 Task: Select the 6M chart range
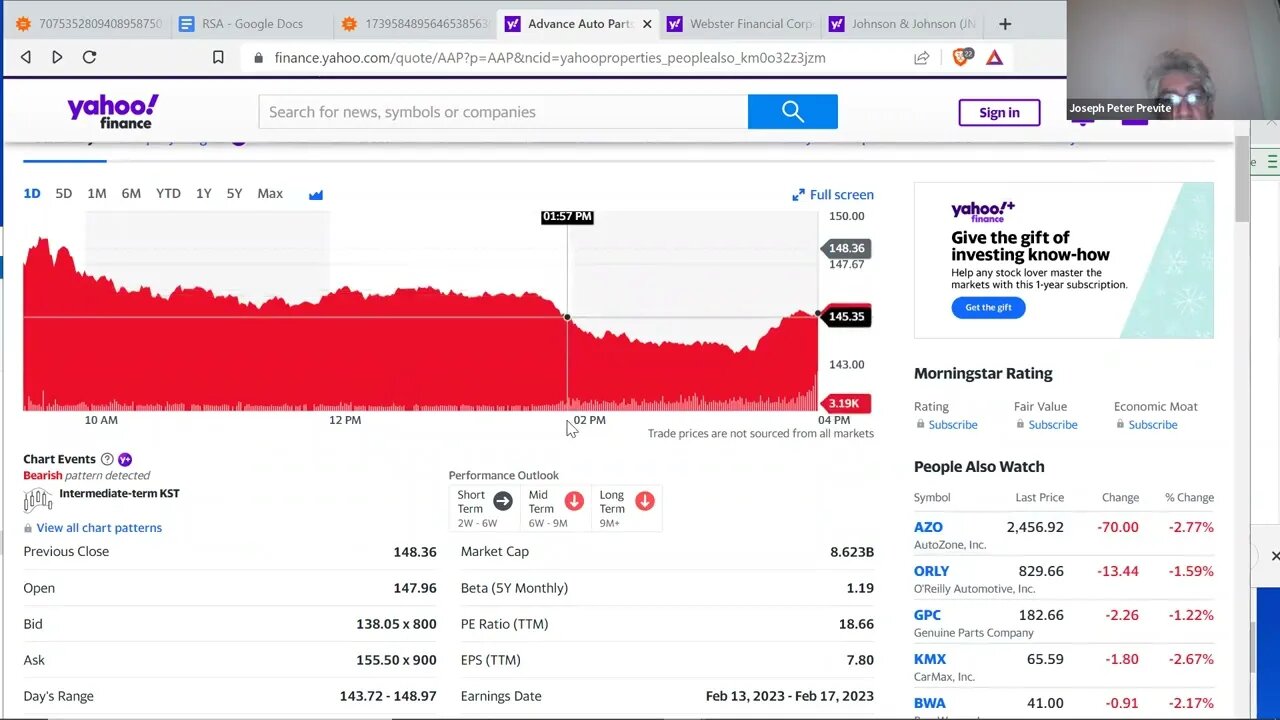click(x=131, y=194)
